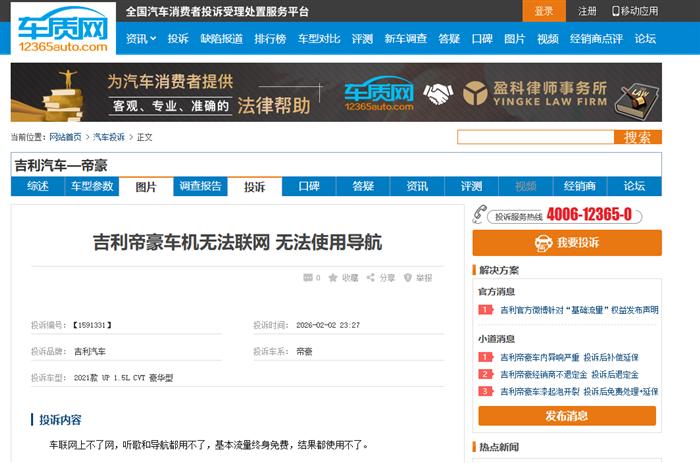The height and width of the screenshot is (463, 700).
Task: Open the 法律帮助 banner advertisement
Action: (335, 93)
